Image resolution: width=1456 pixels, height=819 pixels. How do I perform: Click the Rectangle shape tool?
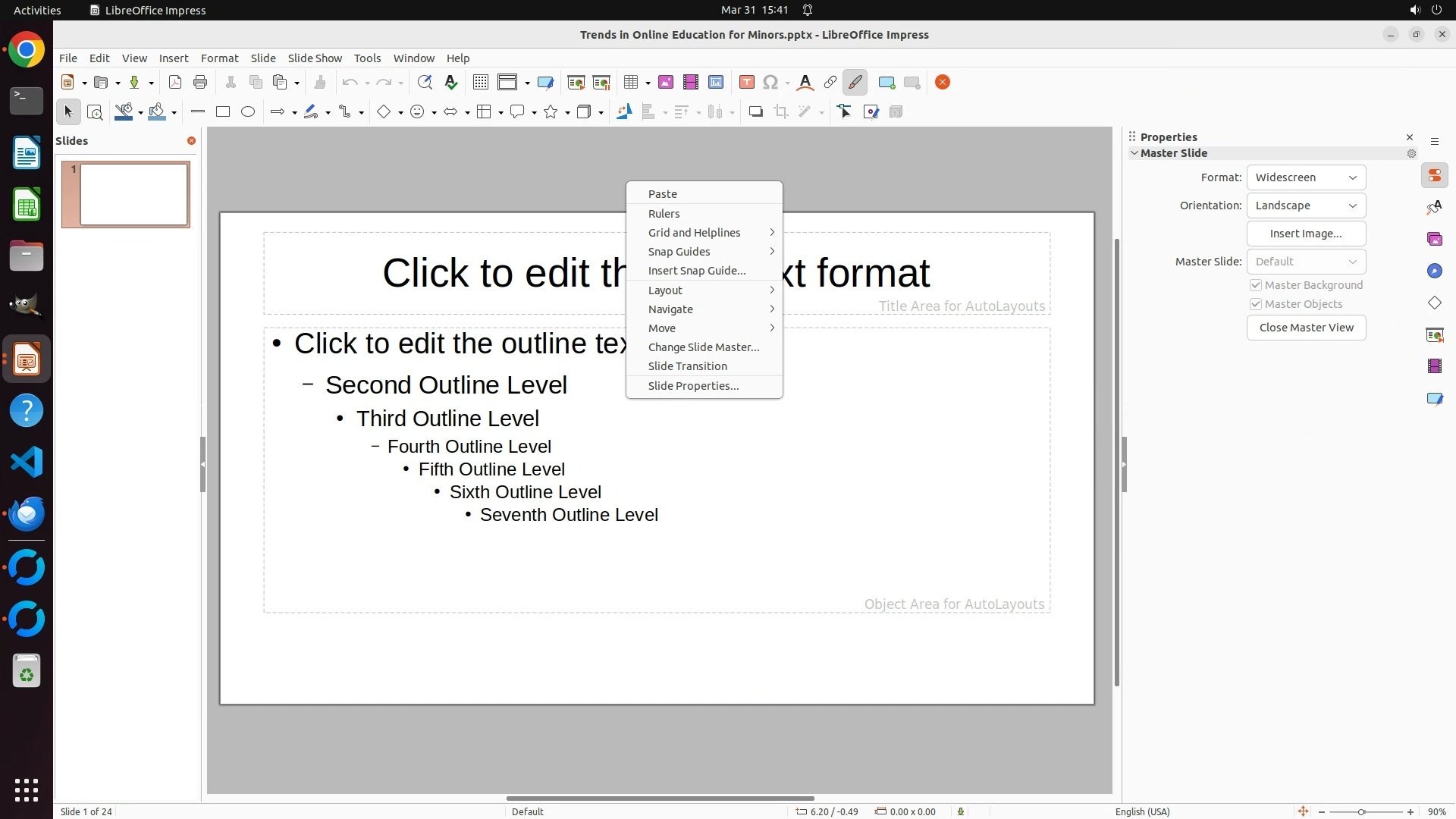pos(223,112)
